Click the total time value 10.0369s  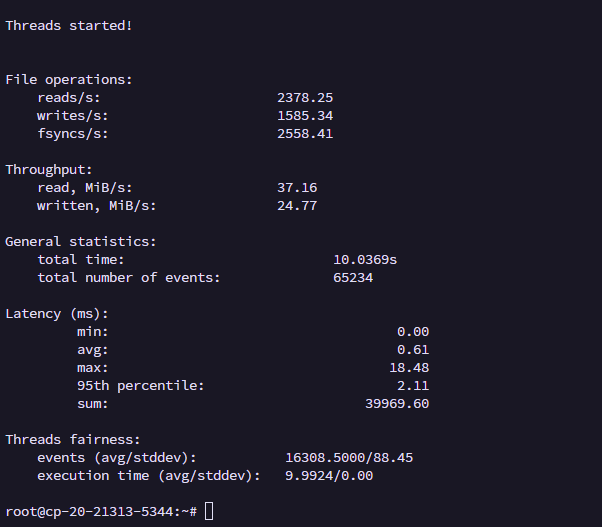[365, 260]
